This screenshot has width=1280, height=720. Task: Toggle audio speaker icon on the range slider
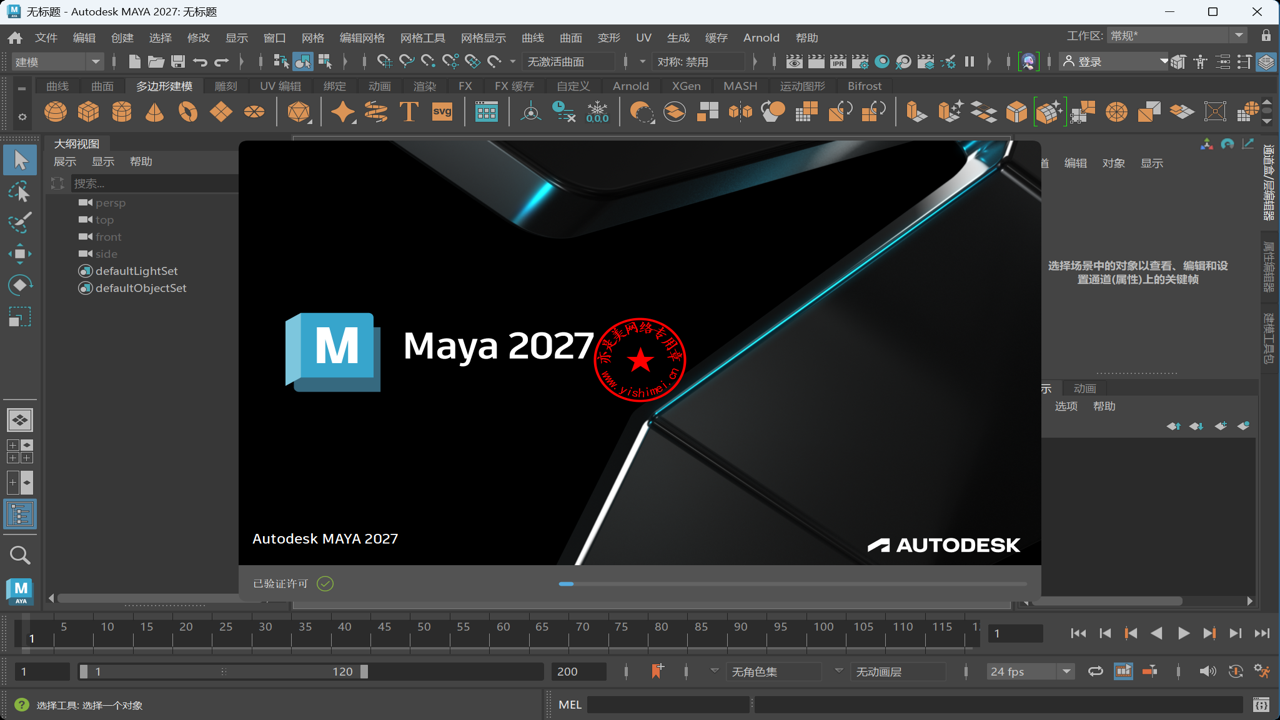coord(1208,672)
